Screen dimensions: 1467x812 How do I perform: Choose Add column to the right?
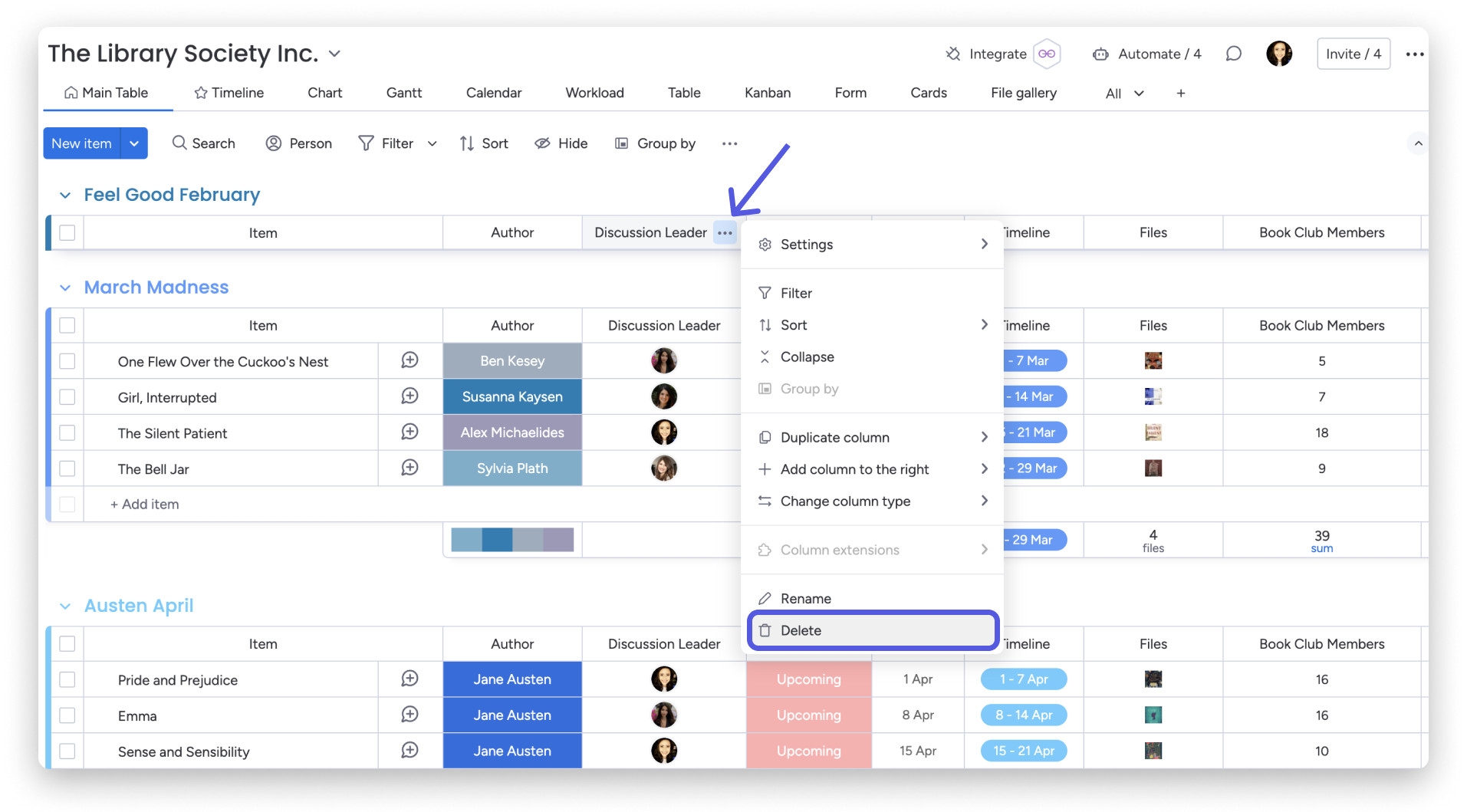click(873, 468)
